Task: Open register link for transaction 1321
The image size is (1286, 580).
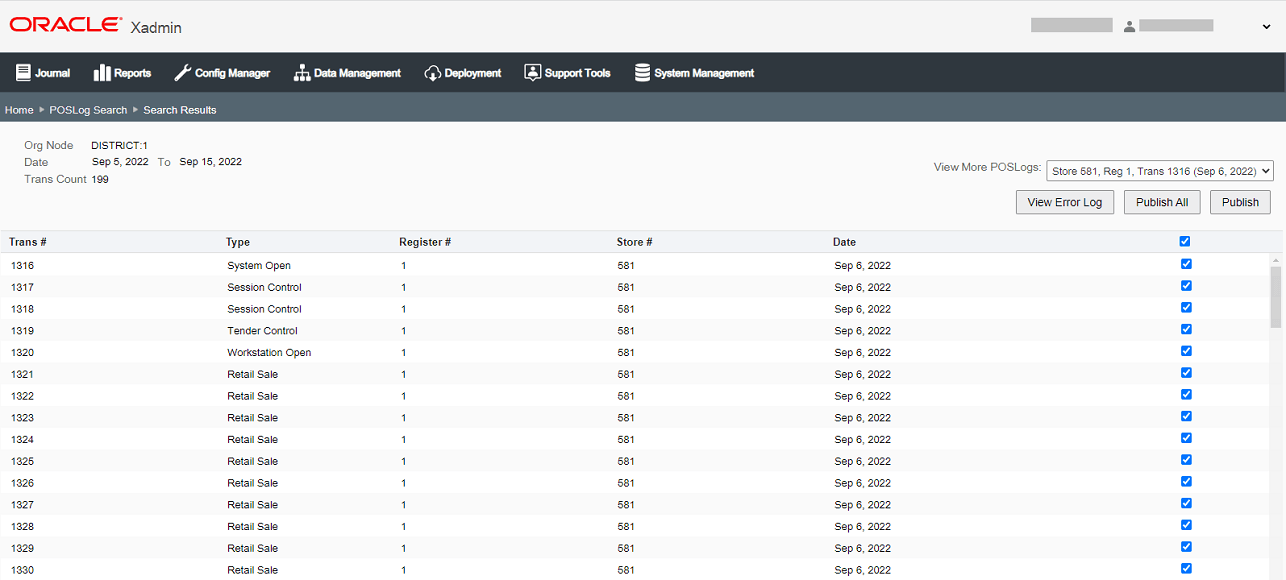Action: [404, 374]
